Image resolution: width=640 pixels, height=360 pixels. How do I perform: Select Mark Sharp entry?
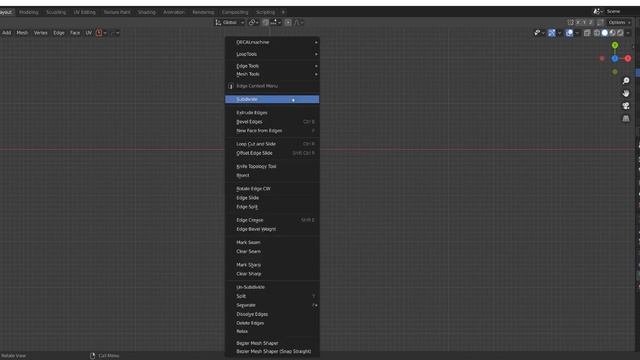(x=272, y=265)
